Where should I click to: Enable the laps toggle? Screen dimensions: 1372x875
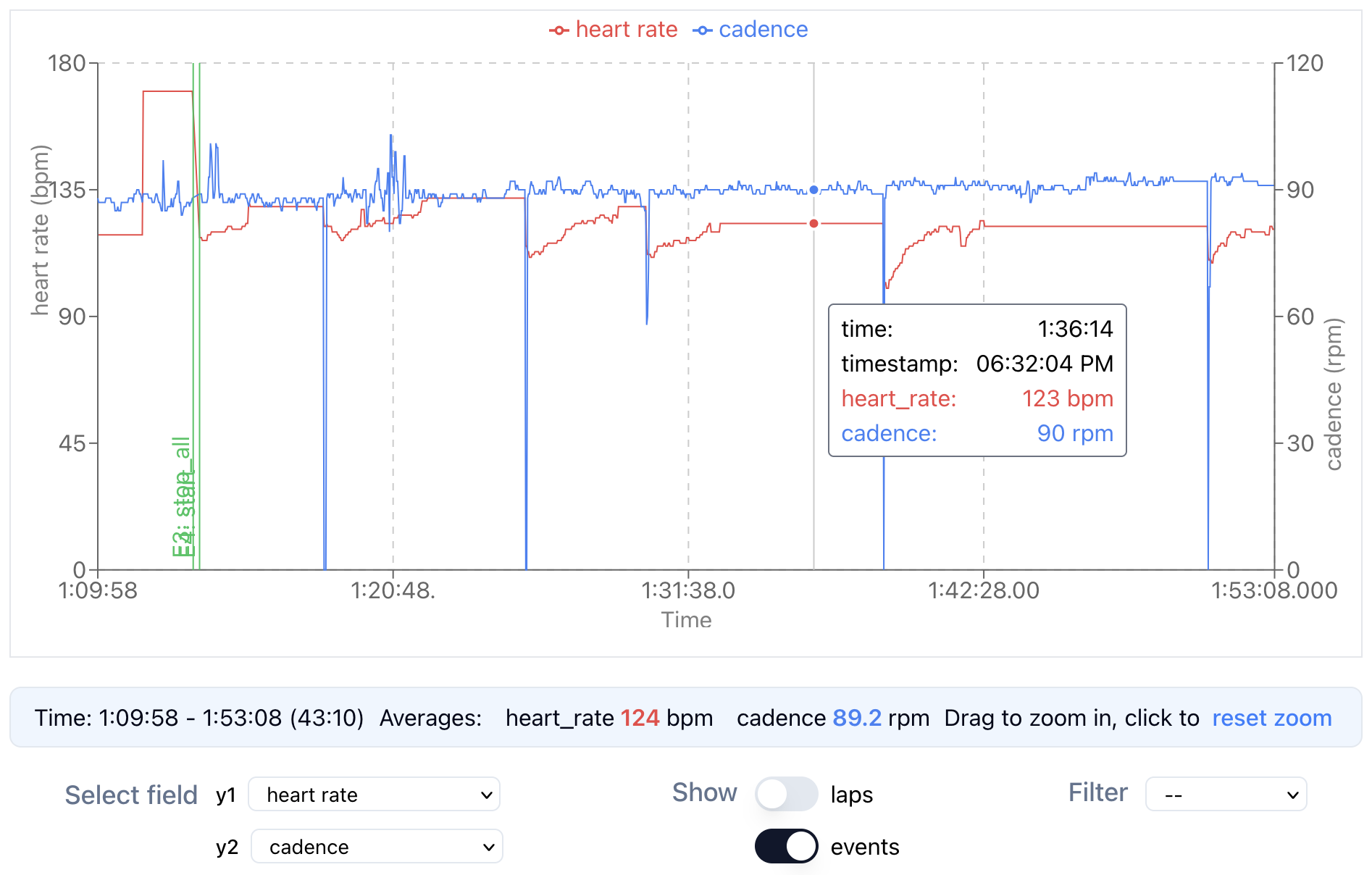(x=787, y=794)
